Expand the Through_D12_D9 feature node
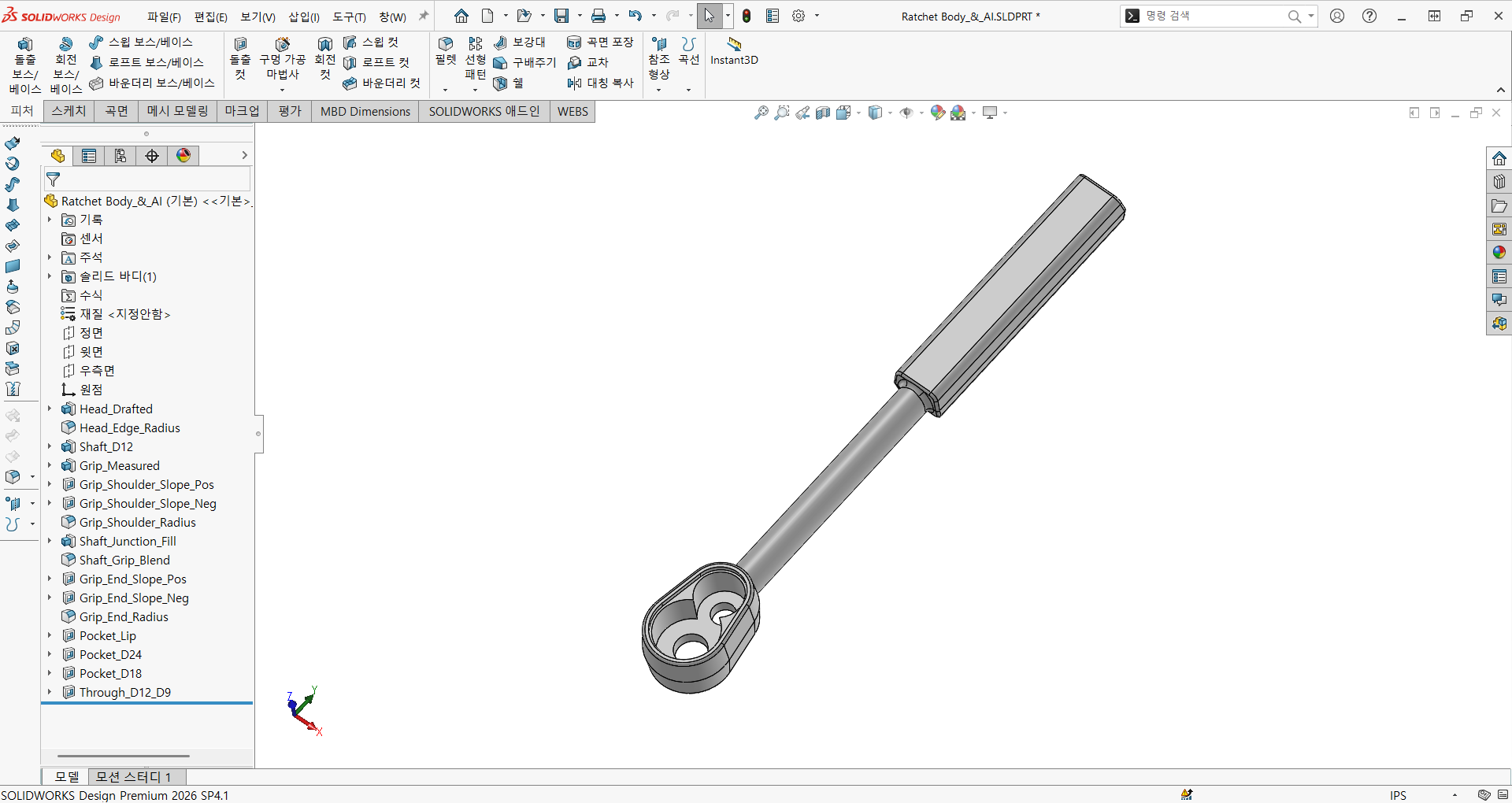 coord(50,692)
